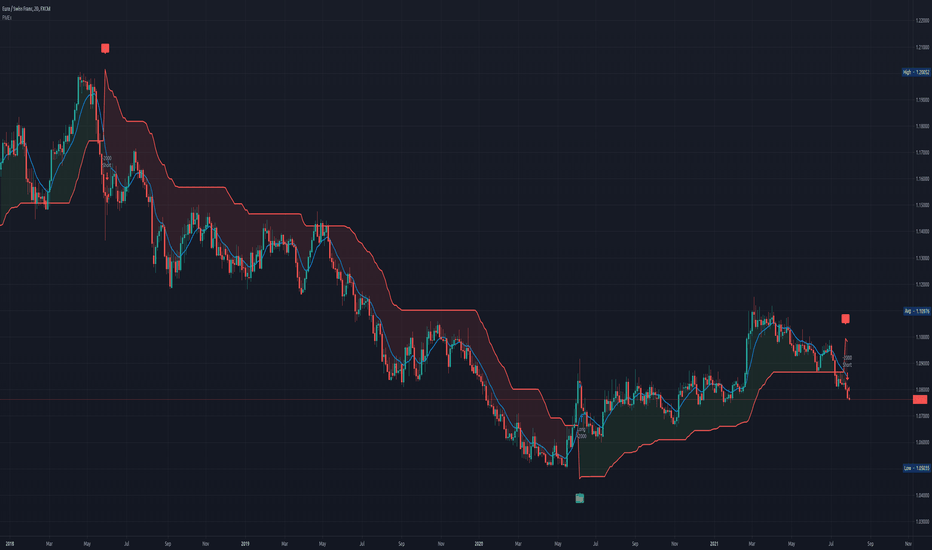Image resolution: width=932 pixels, height=550 pixels.
Task: Click the 2019 label on time axis
Action: (245, 543)
